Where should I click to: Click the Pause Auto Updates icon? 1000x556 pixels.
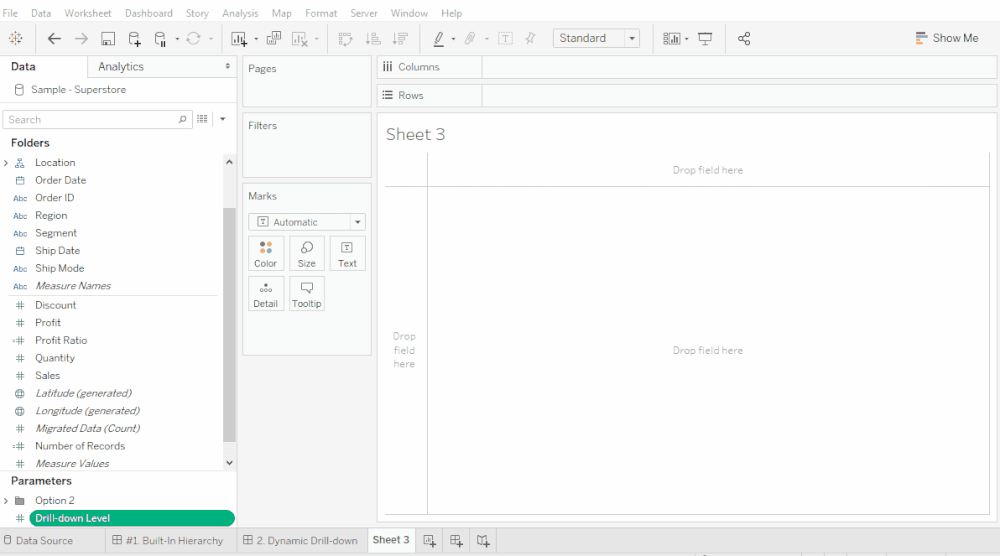[160, 39]
